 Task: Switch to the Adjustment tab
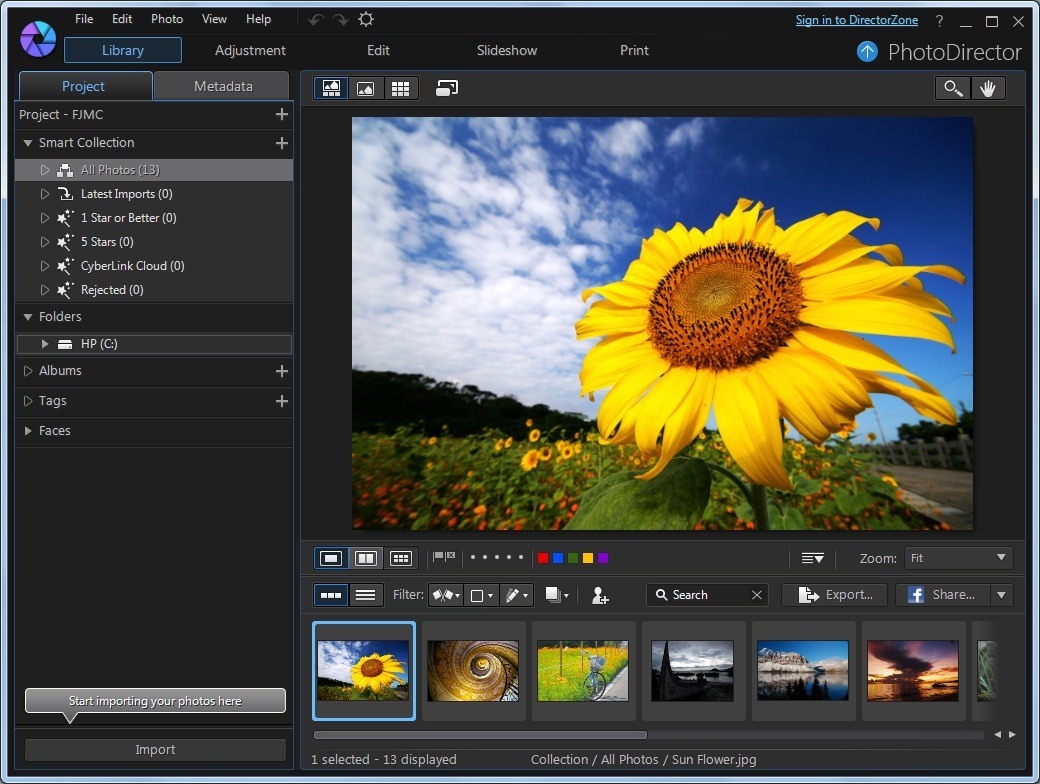(250, 50)
